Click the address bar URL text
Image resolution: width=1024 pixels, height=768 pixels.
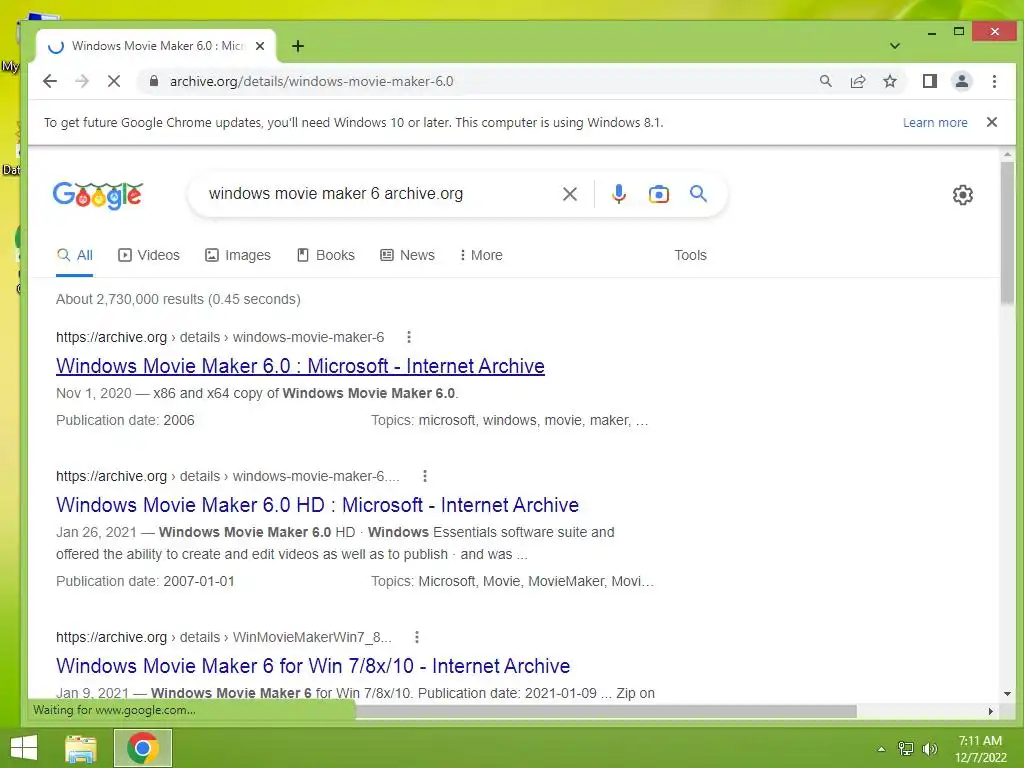click(312, 81)
